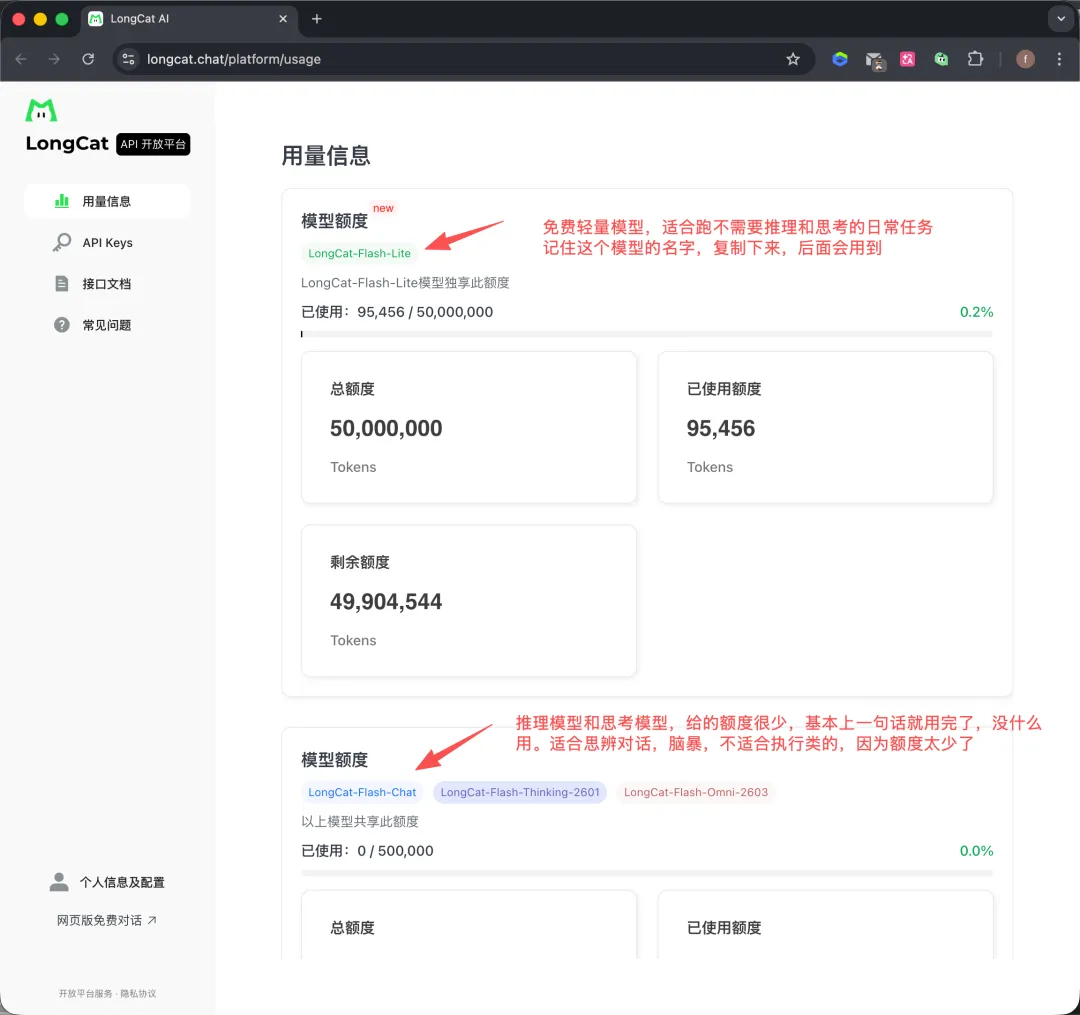Click the blue hexagon extension icon
The width and height of the screenshot is (1080, 1015).
click(x=840, y=59)
